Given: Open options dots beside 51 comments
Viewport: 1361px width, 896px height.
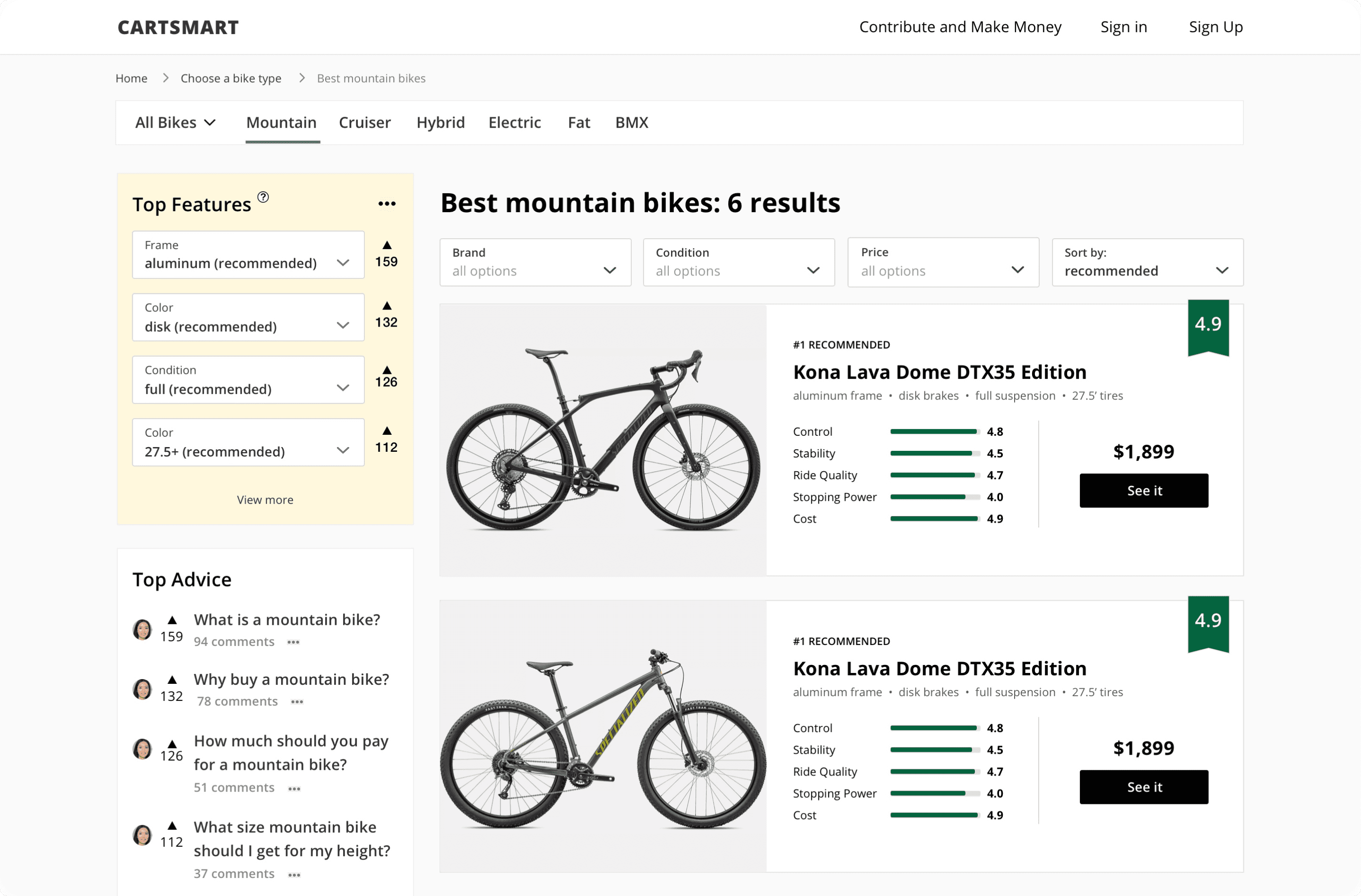Looking at the screenshot, I should [294, 789].
